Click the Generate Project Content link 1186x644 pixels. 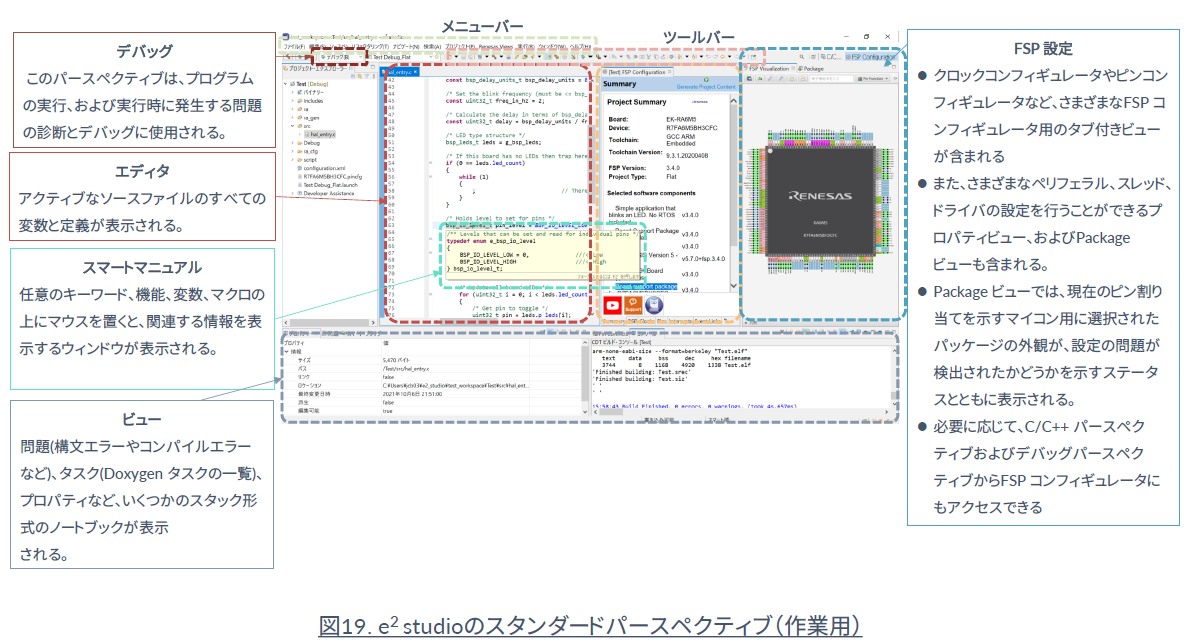pos(704,86)
